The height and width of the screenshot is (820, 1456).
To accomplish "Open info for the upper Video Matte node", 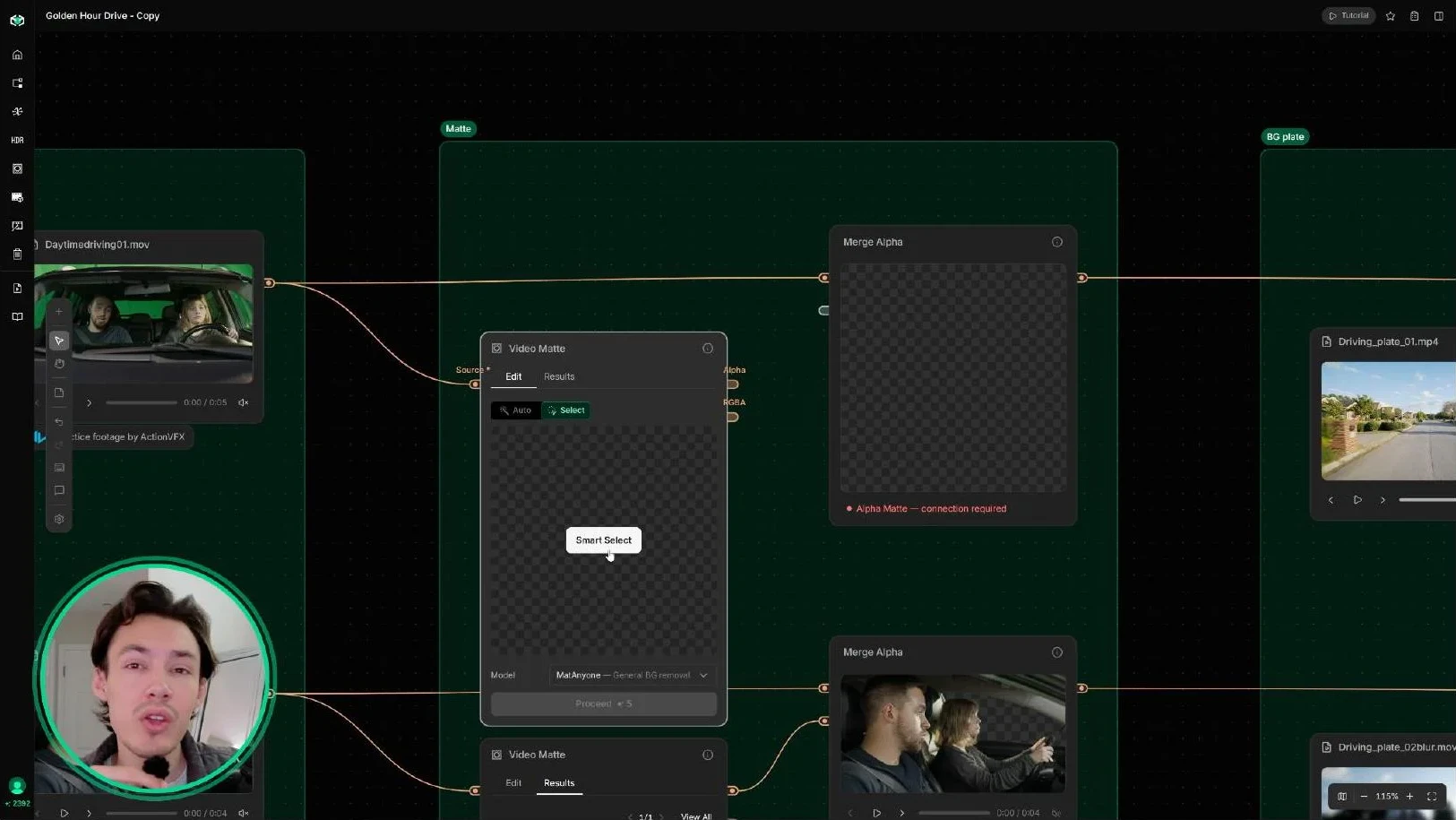I will 708,349.
